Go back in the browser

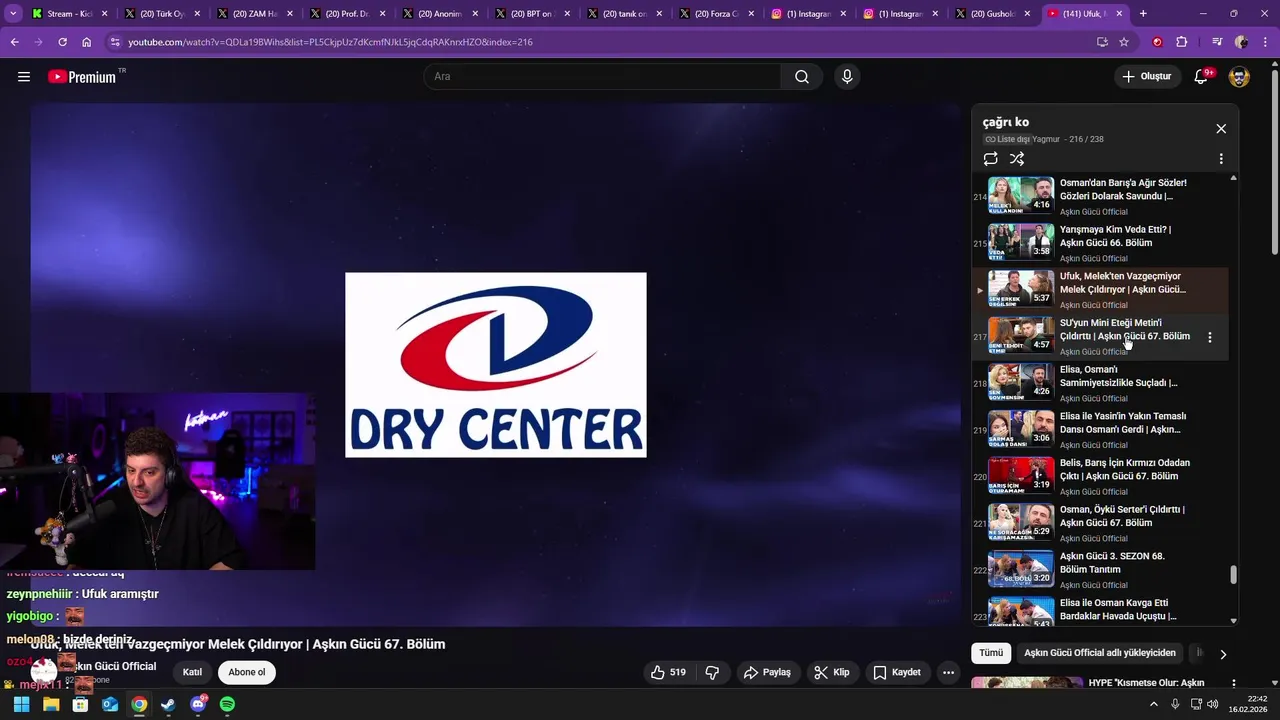14,42
